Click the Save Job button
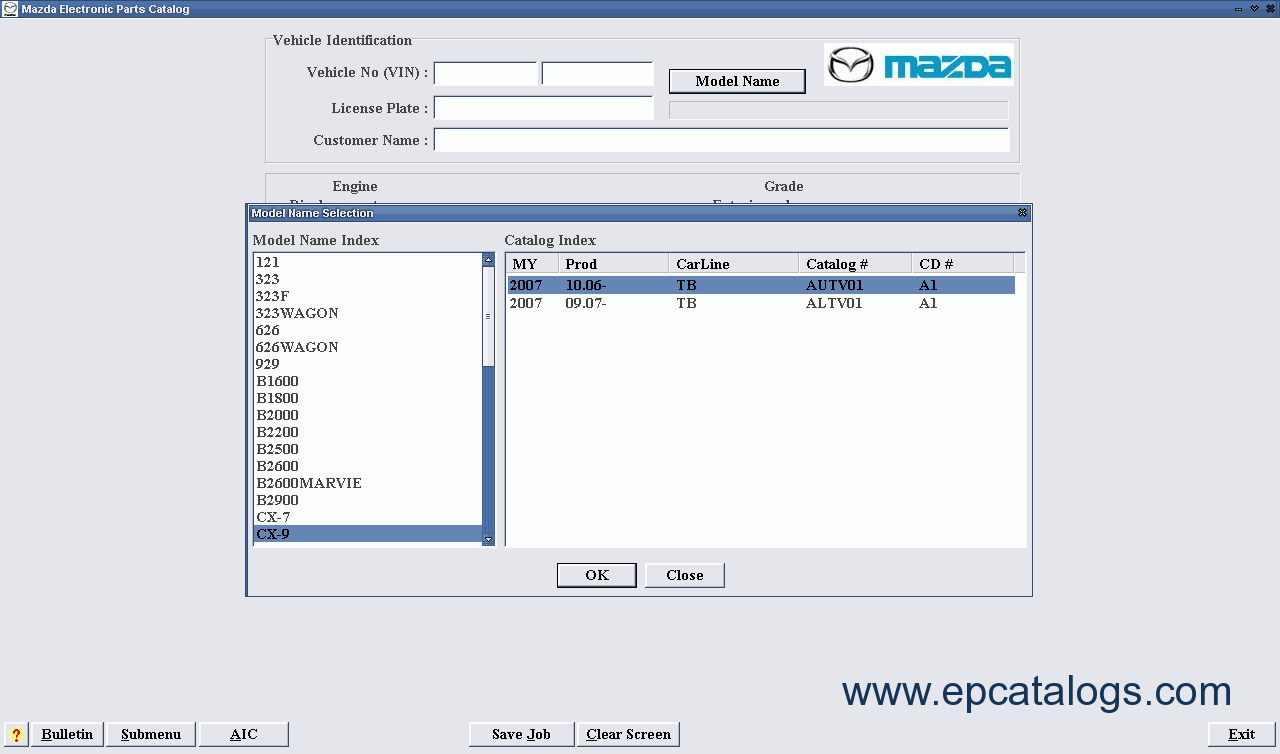Screen dimensions: 1280x754 (x=521, y=734)
